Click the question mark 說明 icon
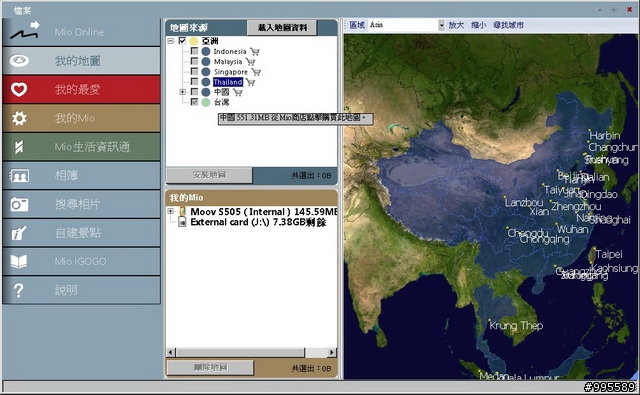640x395 pixels. pyautogui.click(x=18, y=290)
